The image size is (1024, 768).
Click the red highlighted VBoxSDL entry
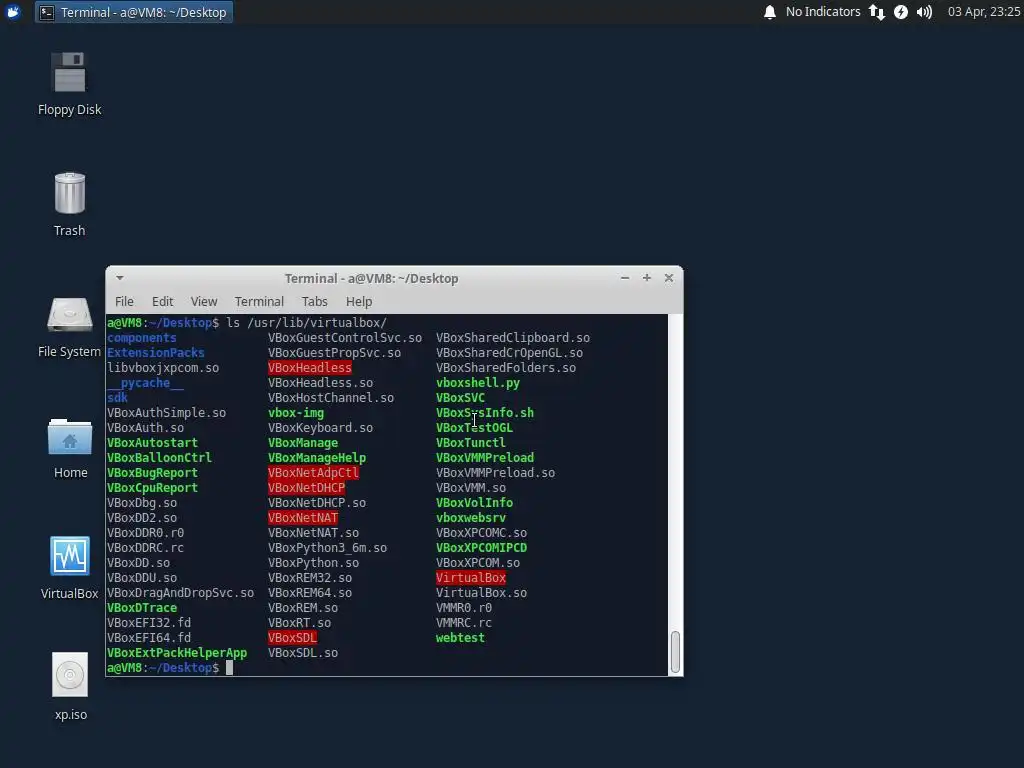click(292, 638)
